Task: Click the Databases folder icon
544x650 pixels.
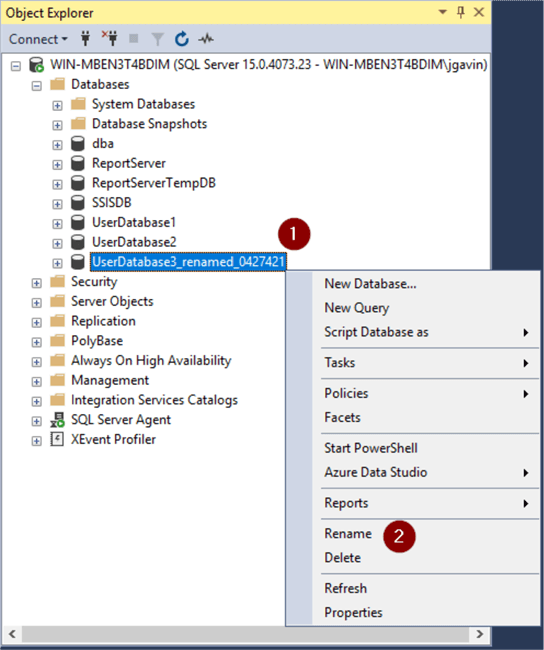Action: pos(57,84)
